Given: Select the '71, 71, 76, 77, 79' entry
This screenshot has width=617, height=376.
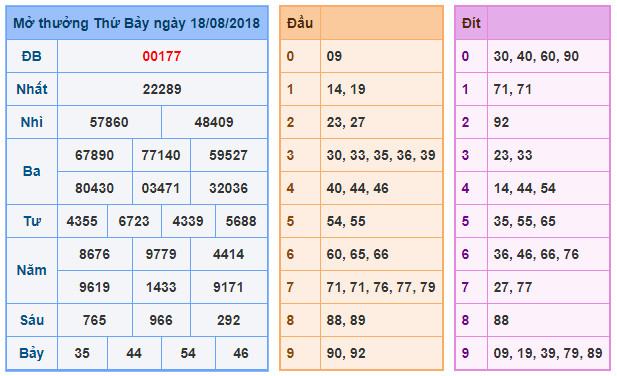Looking at the screenshot, I should [x=381, y=288].
